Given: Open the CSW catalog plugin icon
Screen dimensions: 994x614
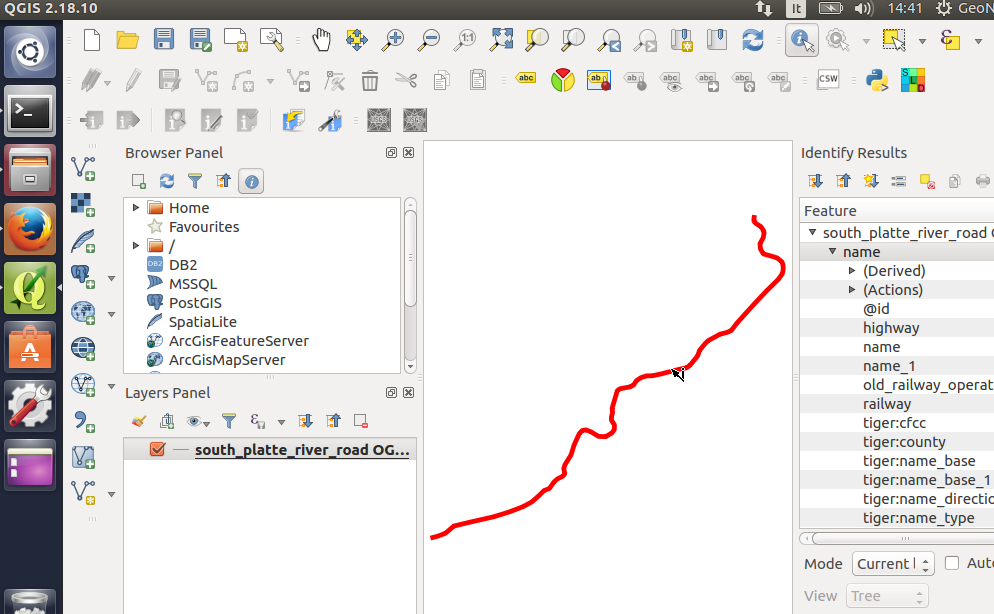Looking at the screenshot, I should coord(828,80).
